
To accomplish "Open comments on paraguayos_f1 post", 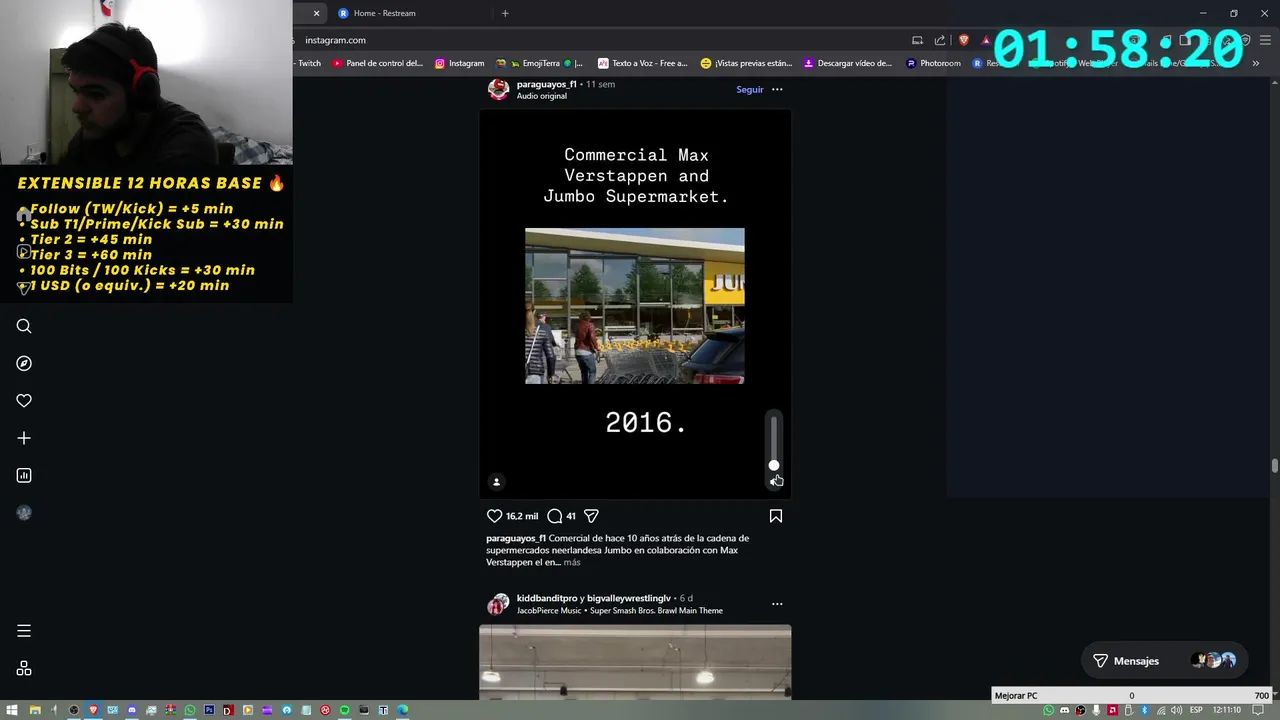I will click(555, 516).
